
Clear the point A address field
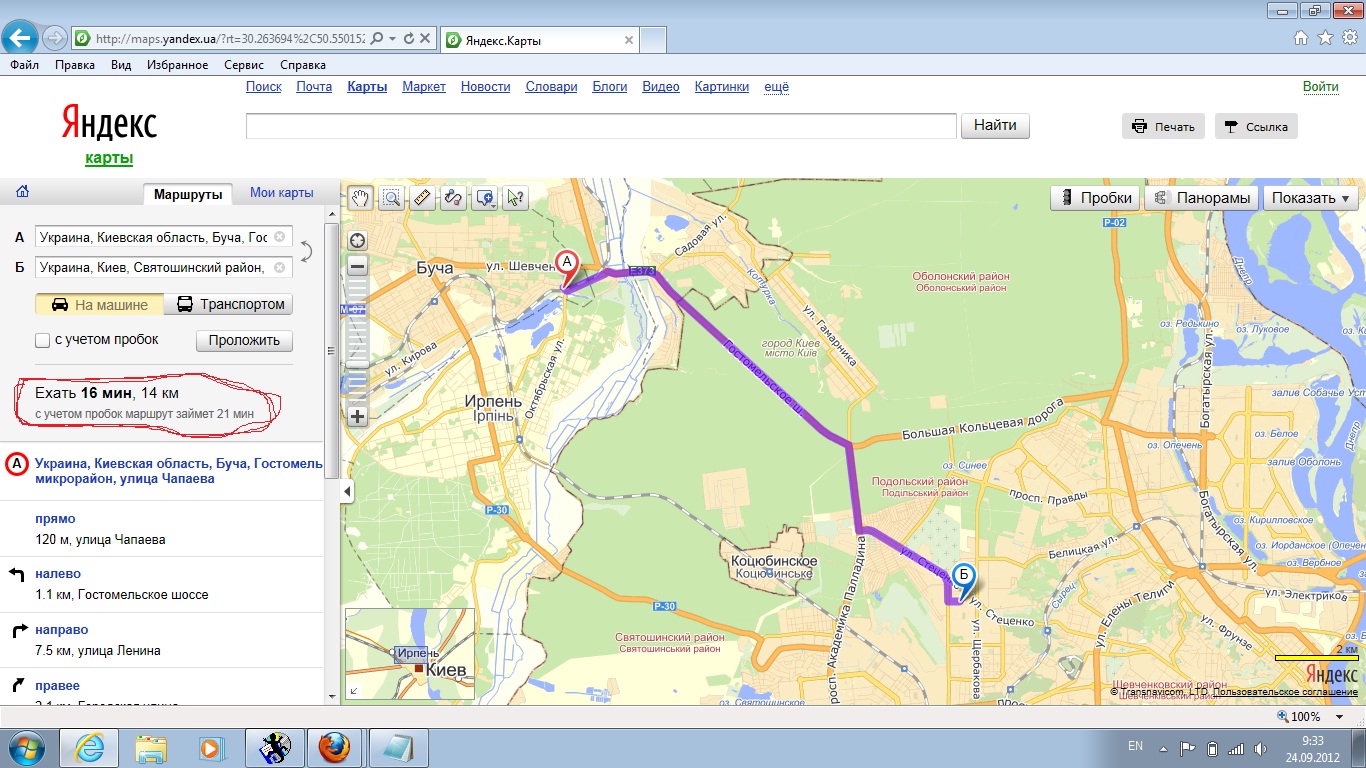tap(280, 237)
